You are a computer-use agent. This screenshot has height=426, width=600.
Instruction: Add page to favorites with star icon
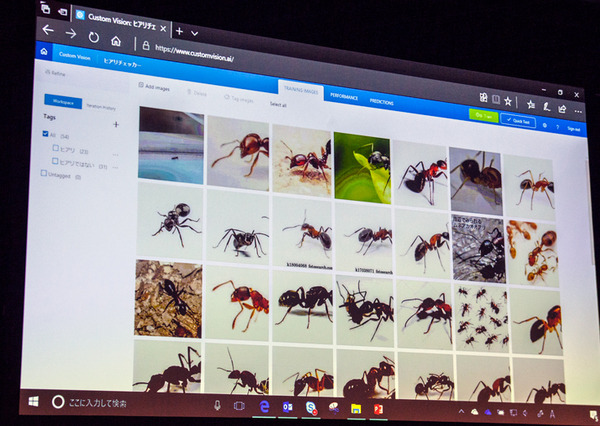pyautogui.click(x=508, y=101)
